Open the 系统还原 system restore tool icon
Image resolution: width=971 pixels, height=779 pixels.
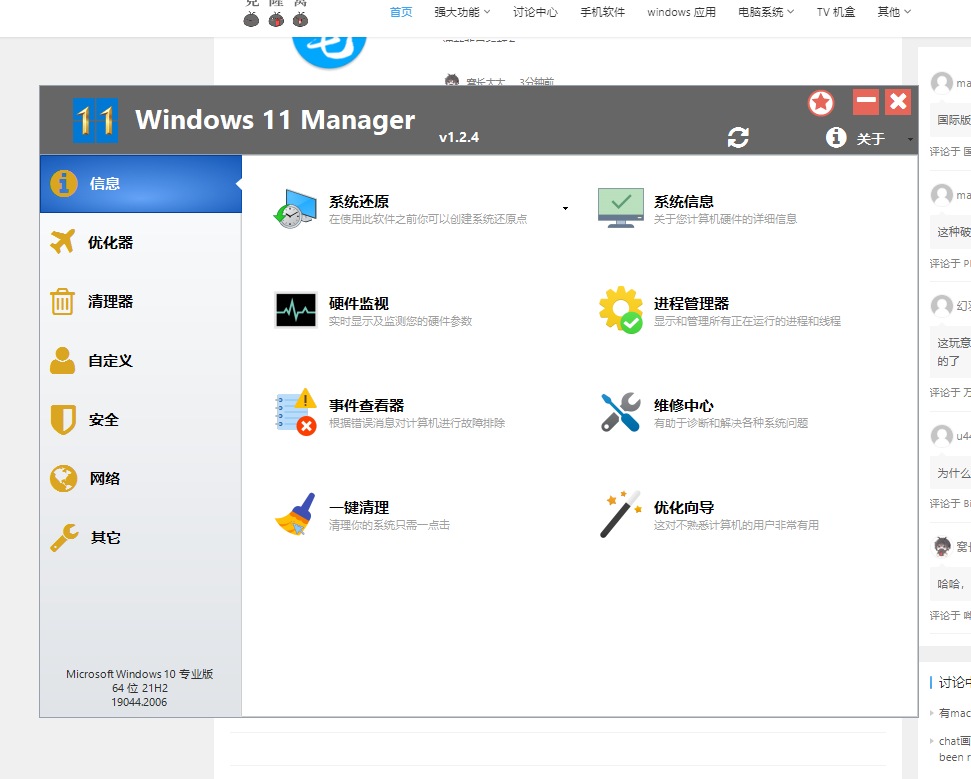[295, 209]
